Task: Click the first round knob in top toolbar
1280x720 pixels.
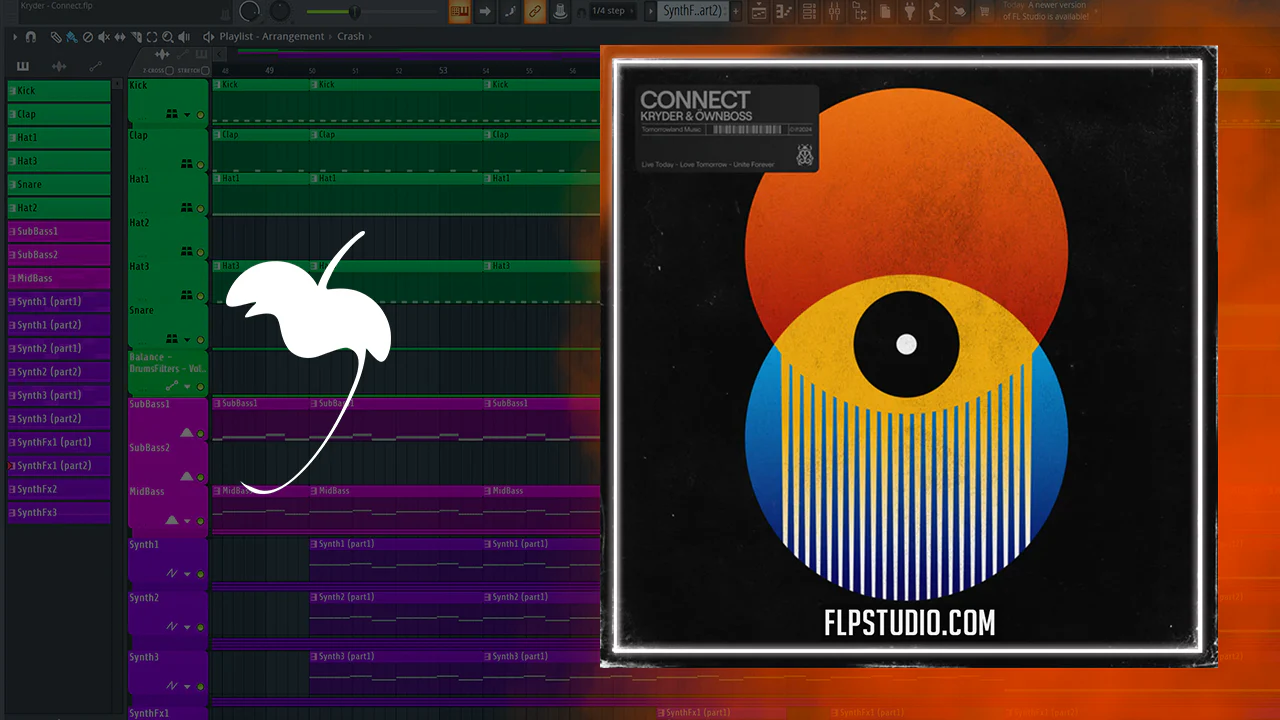Action: tap(249, 11)
